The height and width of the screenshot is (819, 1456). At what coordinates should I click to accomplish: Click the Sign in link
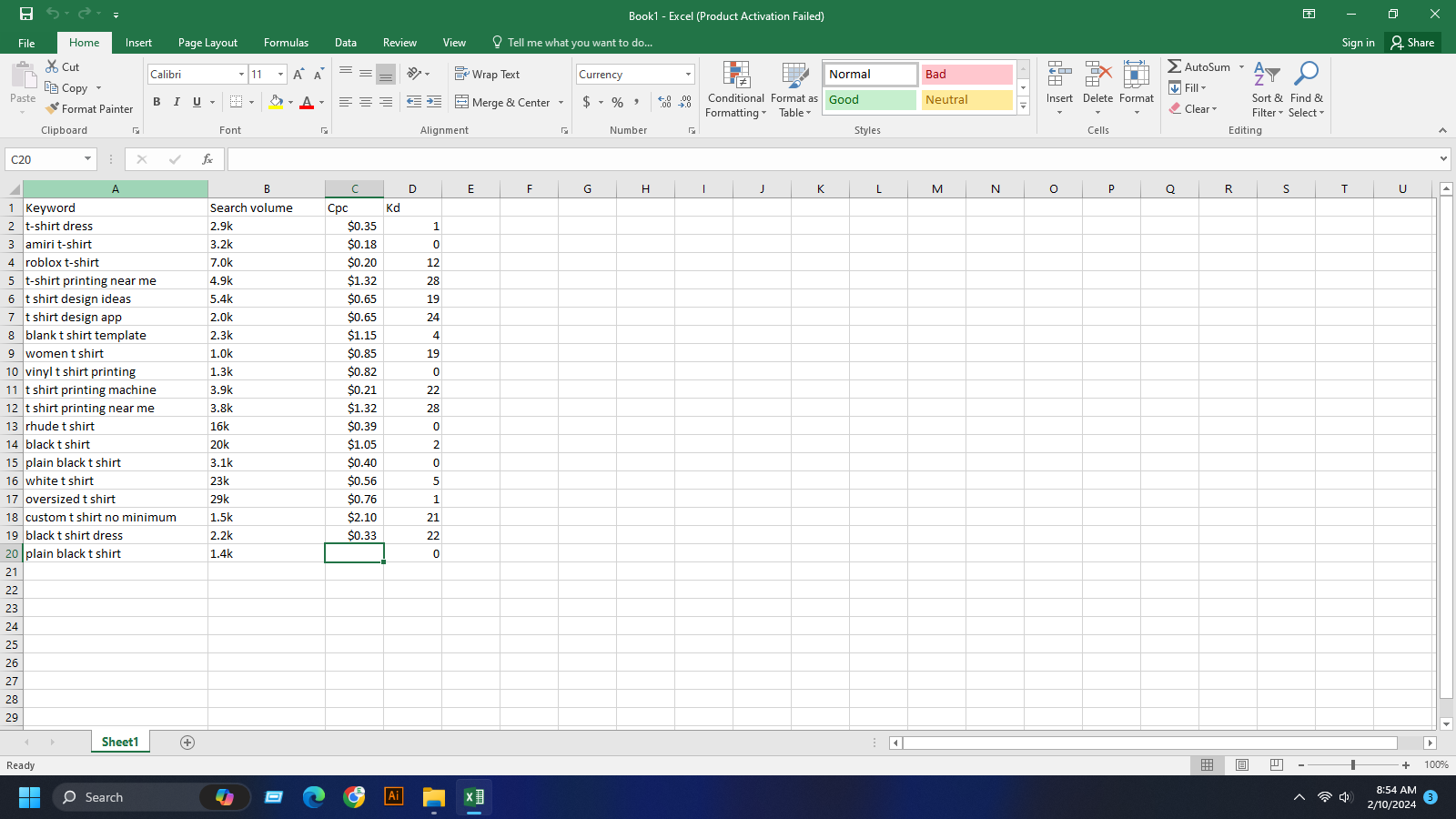pos(1358,42)
